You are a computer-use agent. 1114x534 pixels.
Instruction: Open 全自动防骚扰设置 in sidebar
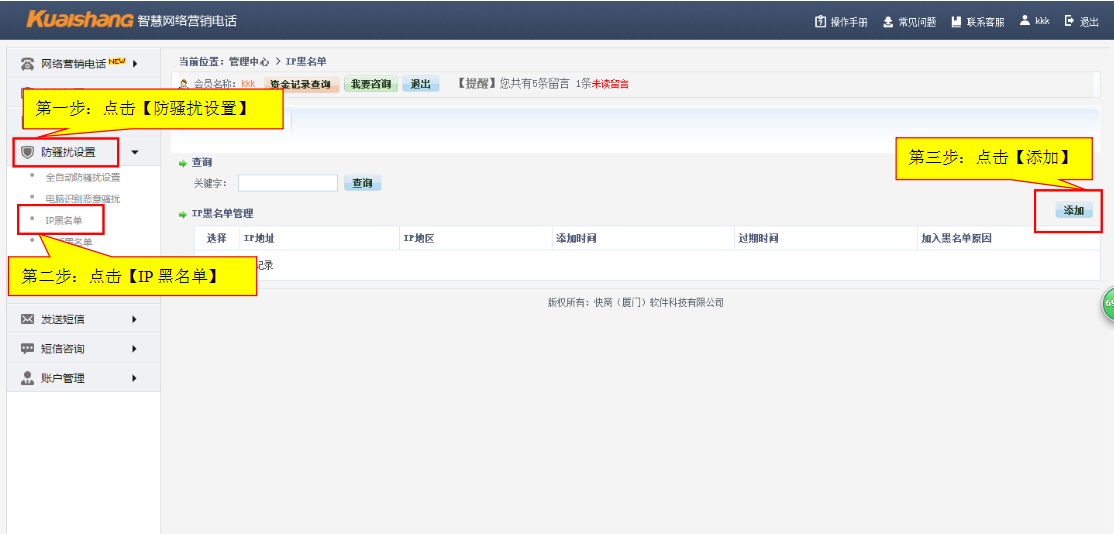(82, 177)
